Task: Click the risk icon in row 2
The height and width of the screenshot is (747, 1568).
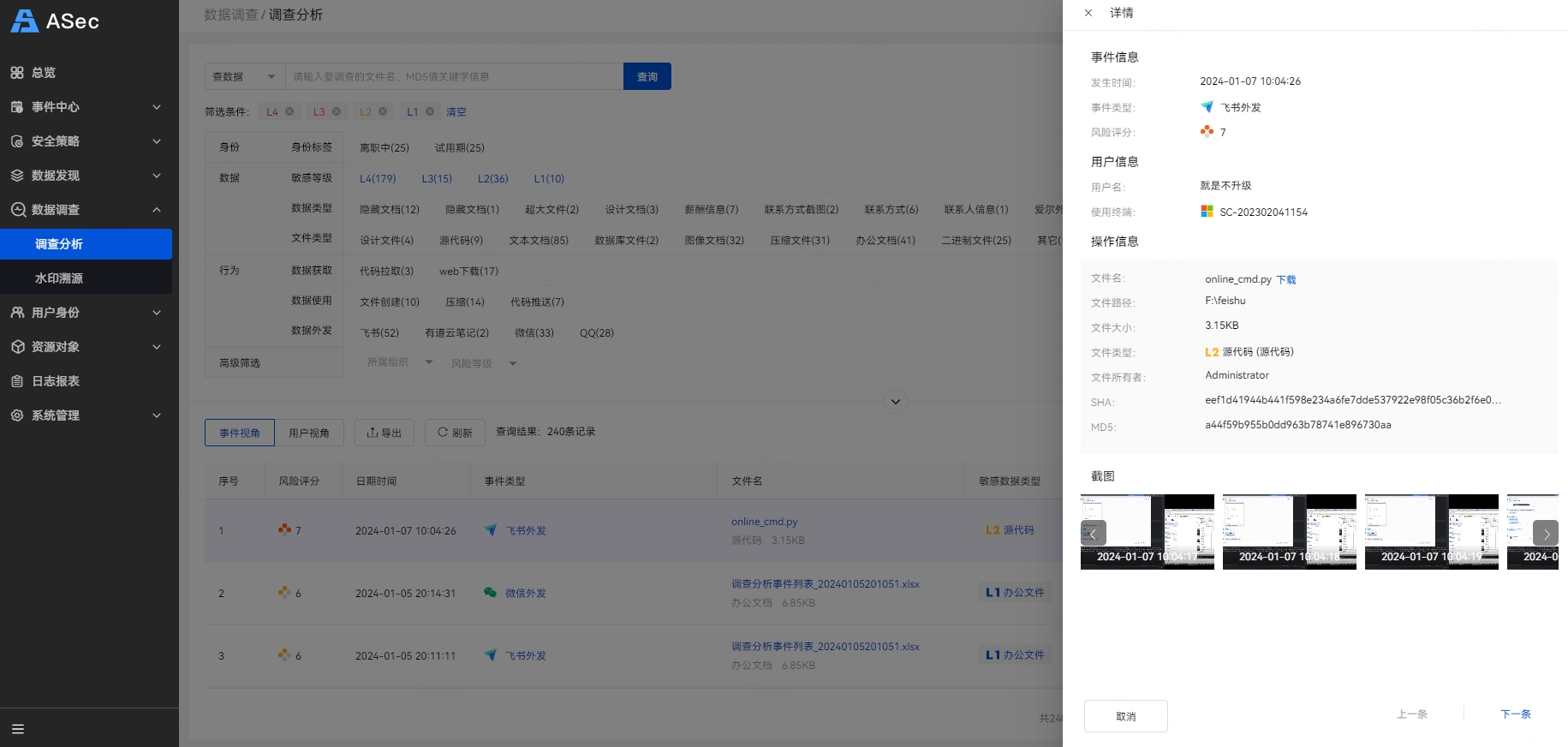Action: (x=284, y=592)
